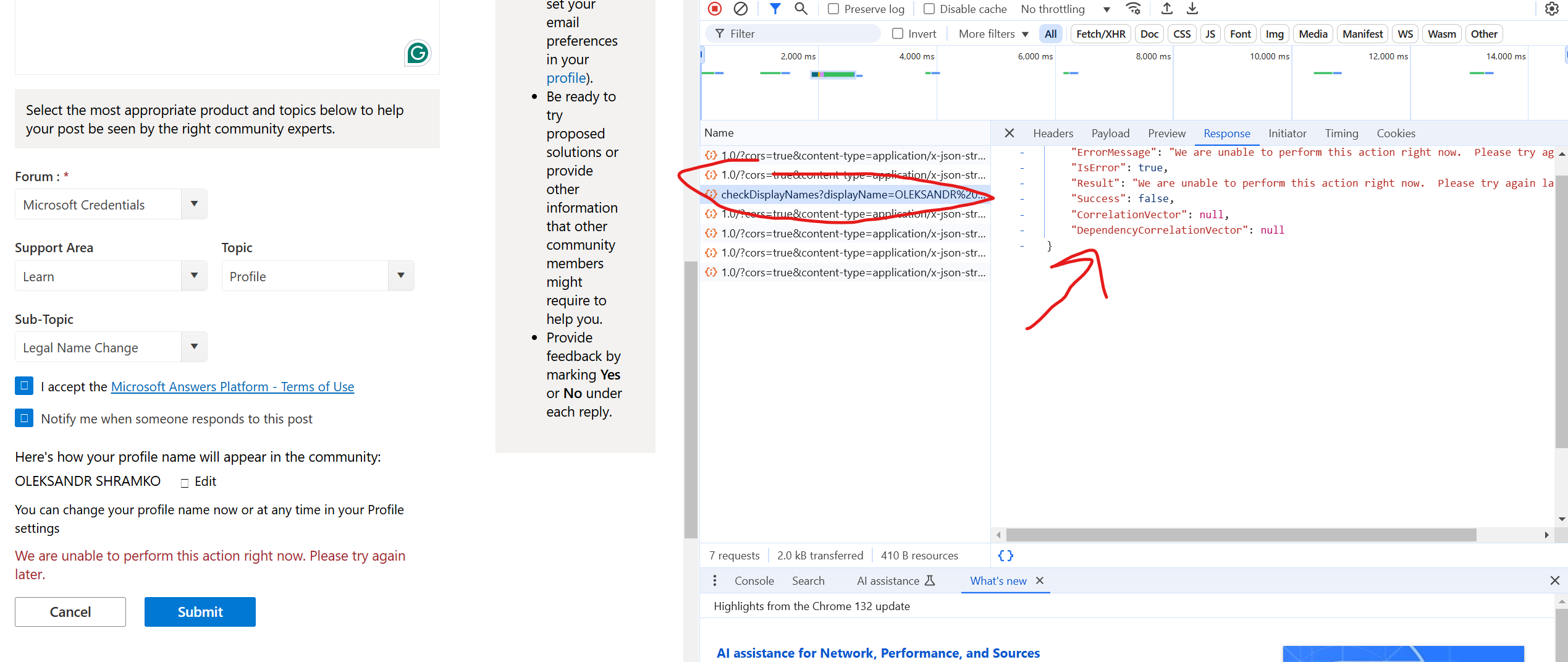1568x662 pixels.
Task: Toggle Notify me when someone responds checkbox
Action: (x=24, y=418)
